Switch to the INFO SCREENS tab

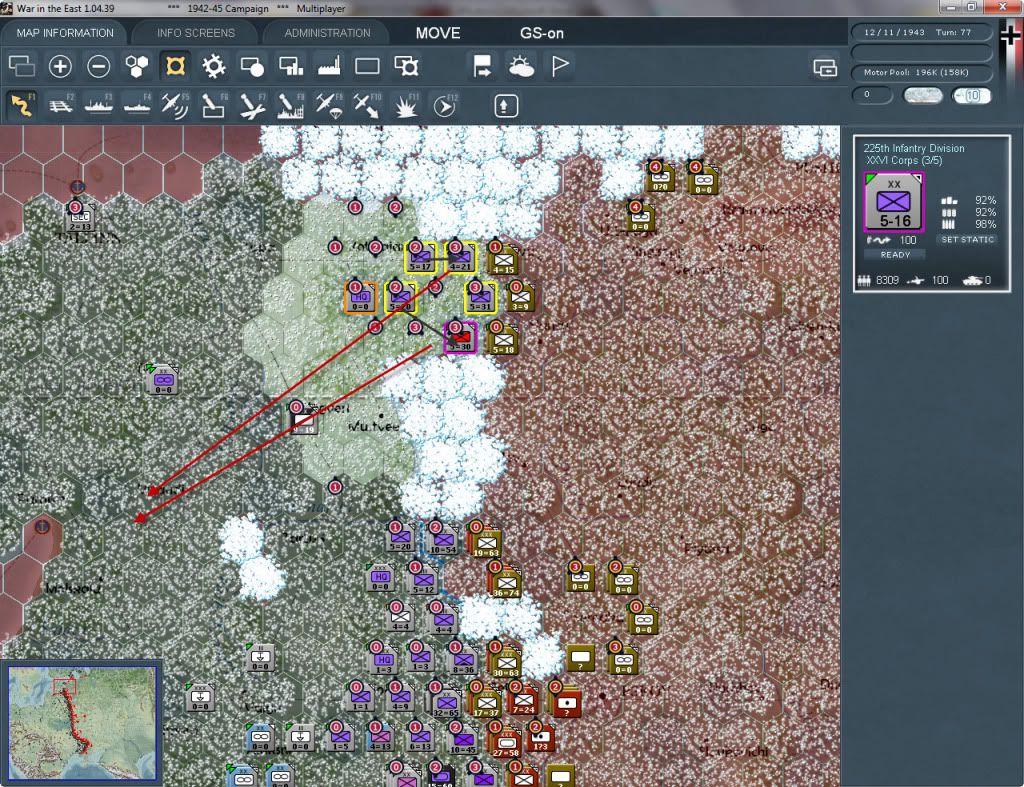click(x=195, y=33)
